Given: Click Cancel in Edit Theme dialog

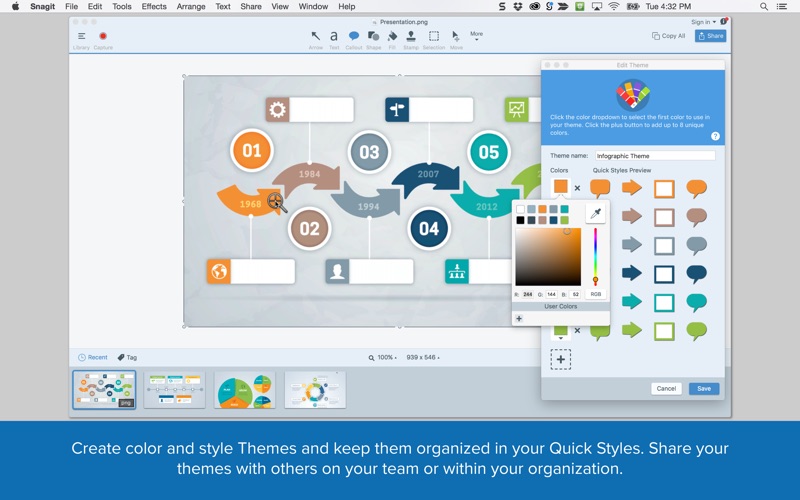Looking at the screenshot, I should (666, 388).
